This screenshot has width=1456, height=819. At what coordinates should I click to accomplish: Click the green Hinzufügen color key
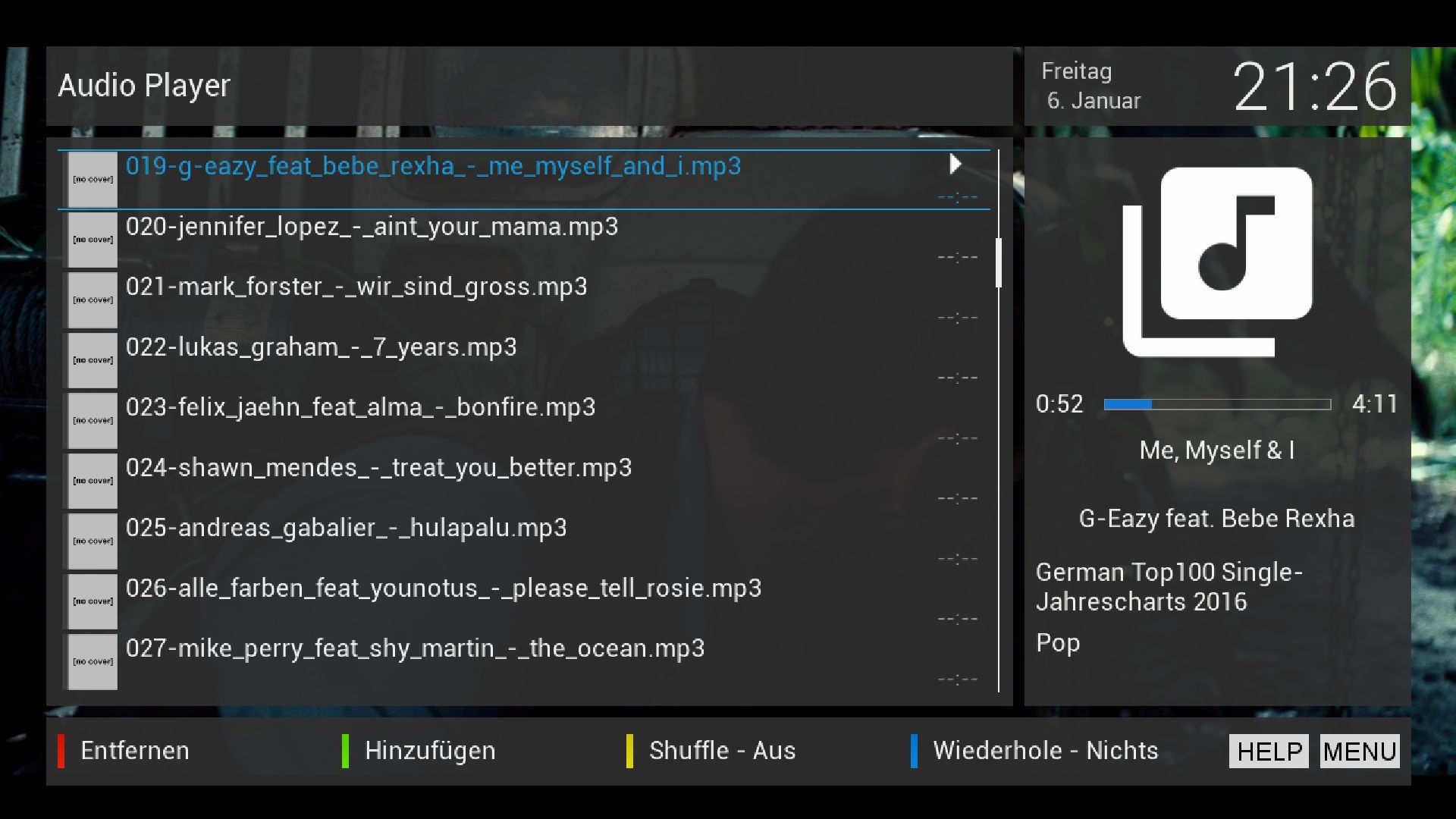click(x=345, y=751)
